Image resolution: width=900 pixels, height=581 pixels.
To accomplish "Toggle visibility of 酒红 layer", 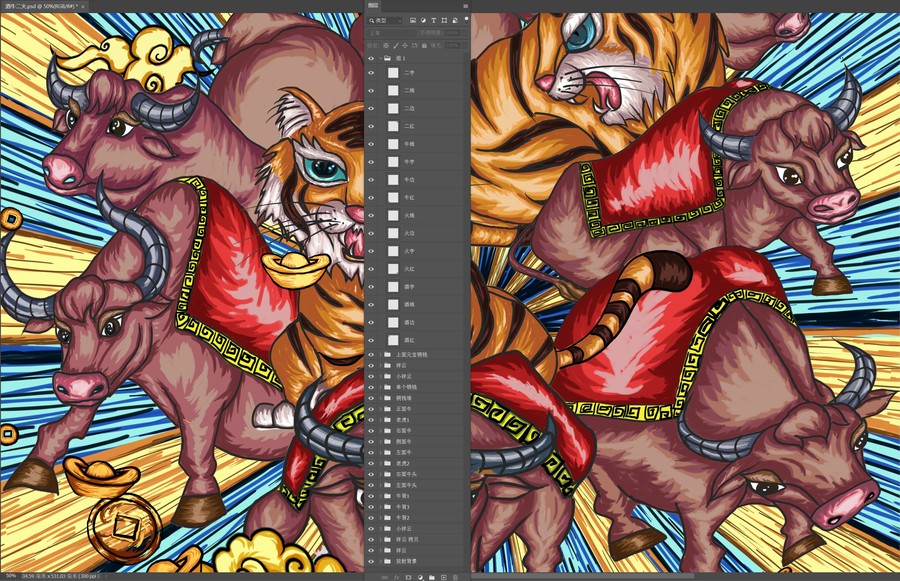I will tap(371, 340).
